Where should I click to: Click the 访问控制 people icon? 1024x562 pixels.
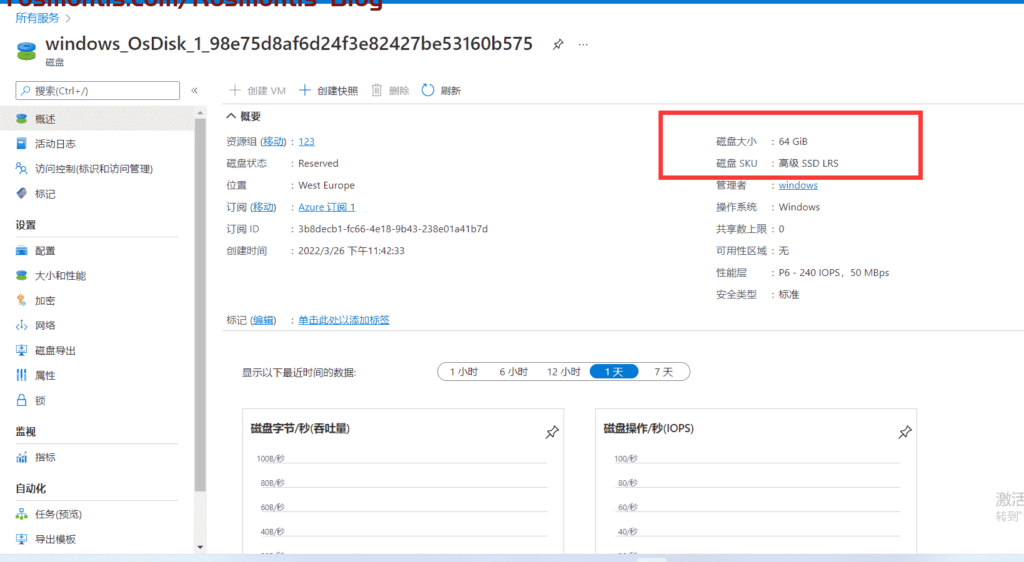22,168
